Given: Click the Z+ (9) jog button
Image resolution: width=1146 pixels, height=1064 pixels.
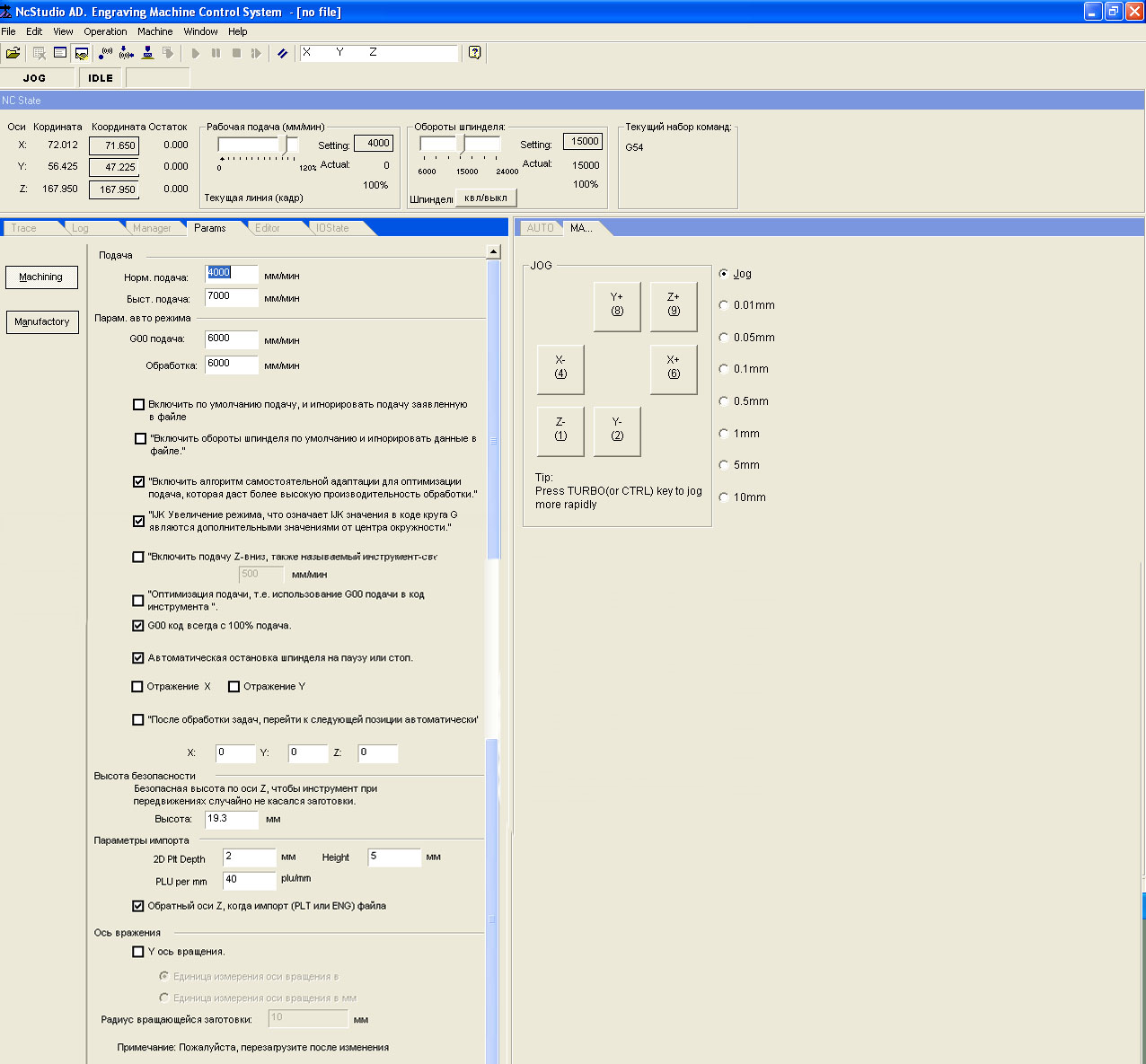Looking at the screenshot, I should pyautogui.click(x=674, y=307).
